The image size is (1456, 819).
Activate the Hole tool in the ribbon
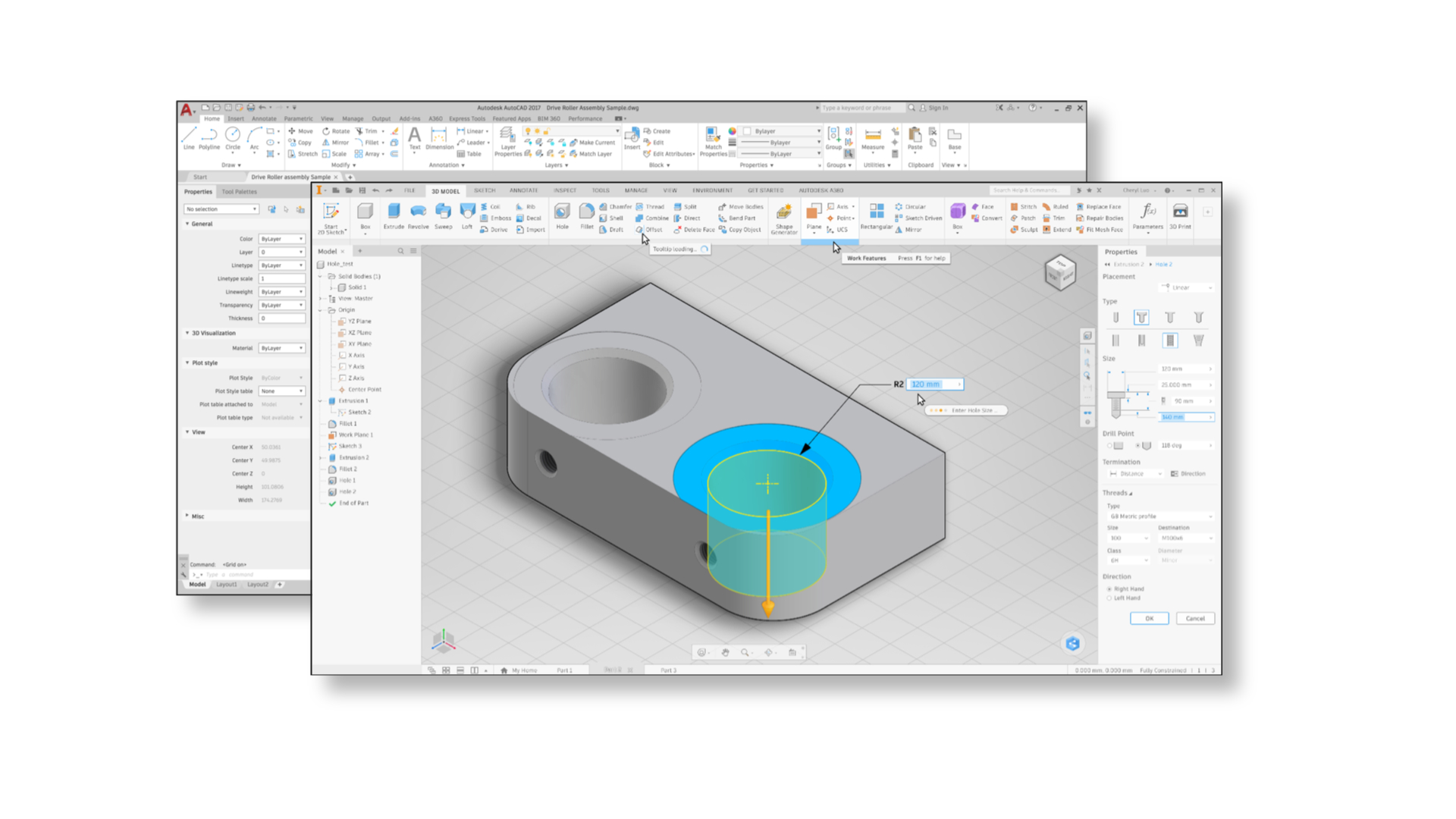pyautogui.click(x=562, y=216)
